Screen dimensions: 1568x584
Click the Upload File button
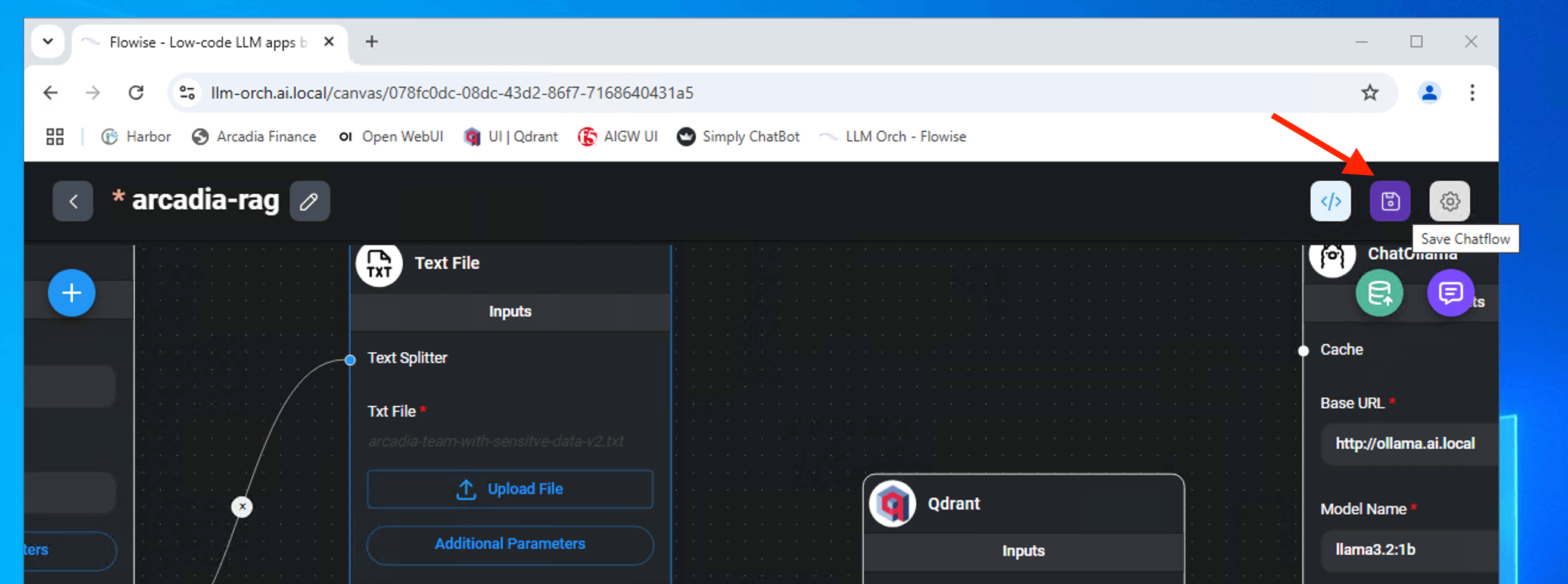[509, 489]
